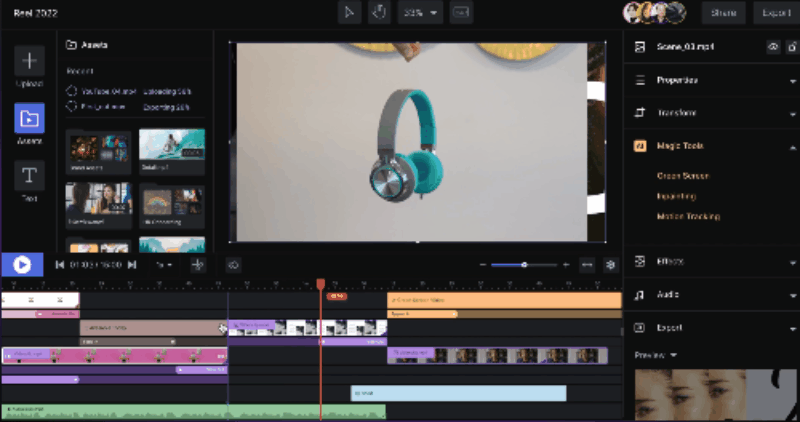This screenshot has height=422, width=800.
Task: Expand the Transform section arrow
Action: tap(793, 114)
